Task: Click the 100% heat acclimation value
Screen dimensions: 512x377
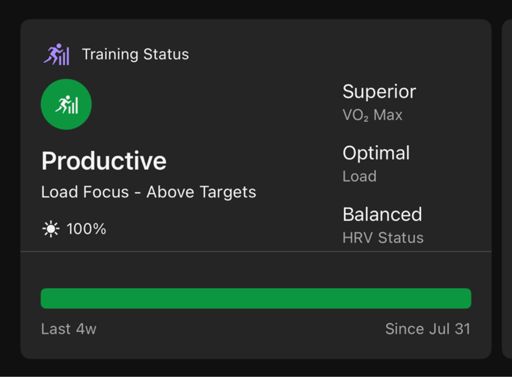Action: [x=86, y=229]
